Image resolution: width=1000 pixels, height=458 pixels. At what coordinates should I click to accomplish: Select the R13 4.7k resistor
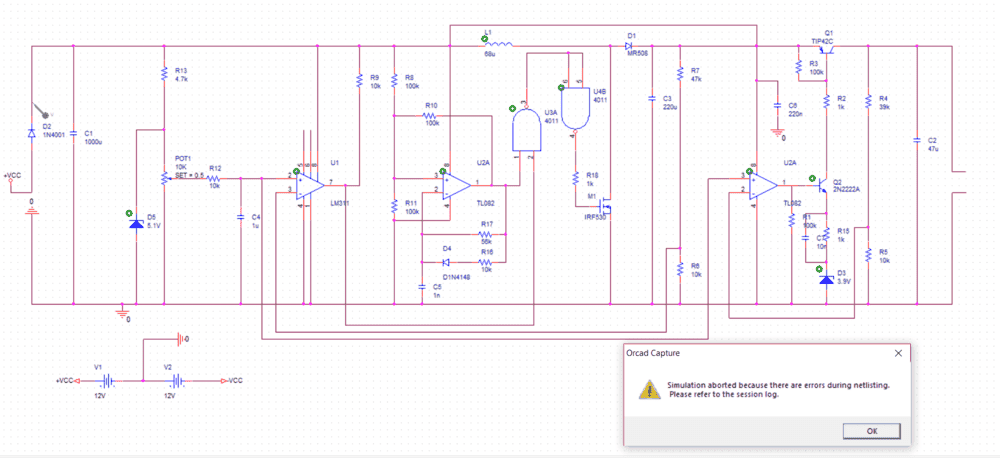click(164, 75)
